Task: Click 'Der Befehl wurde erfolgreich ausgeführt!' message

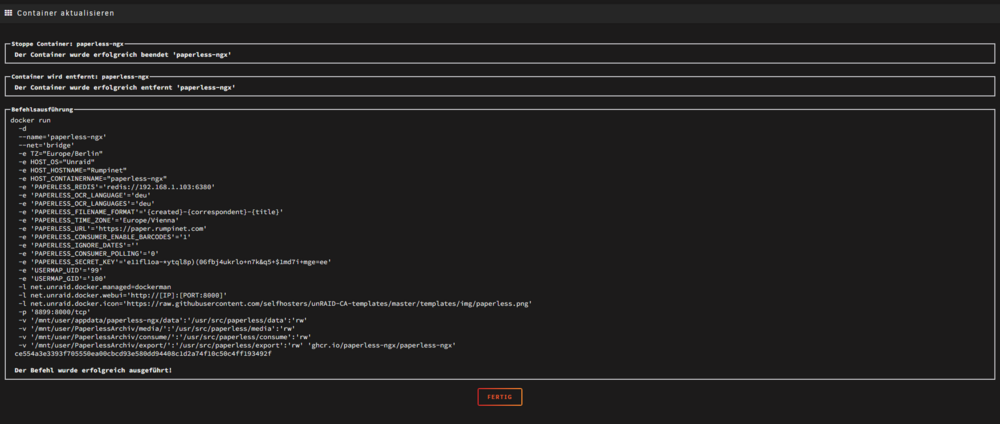Action: pyautogui.click(x=92, y=369)
